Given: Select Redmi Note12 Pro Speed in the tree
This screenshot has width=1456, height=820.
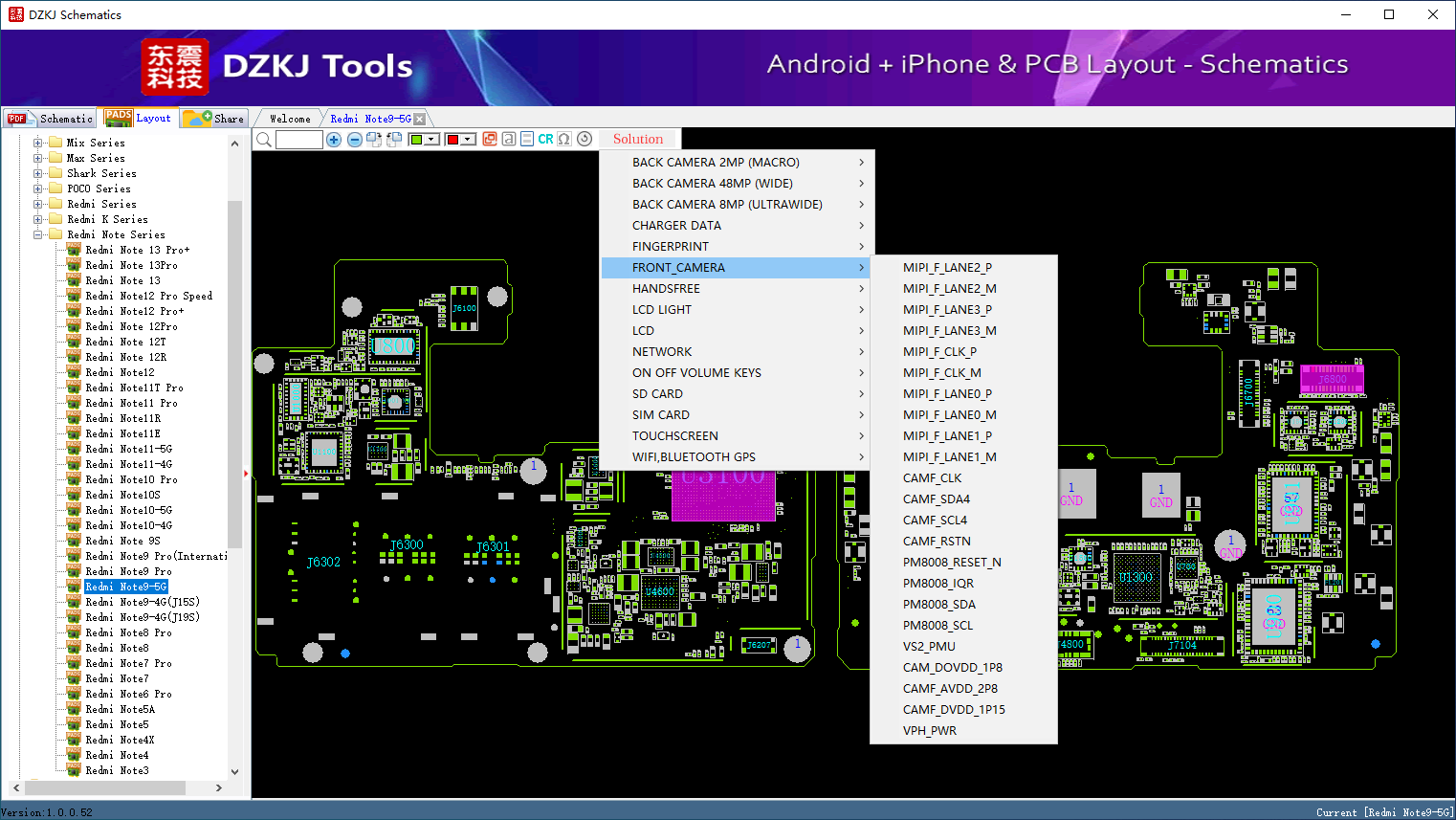Looking at the screenshot, I should [x=149, y=296].
